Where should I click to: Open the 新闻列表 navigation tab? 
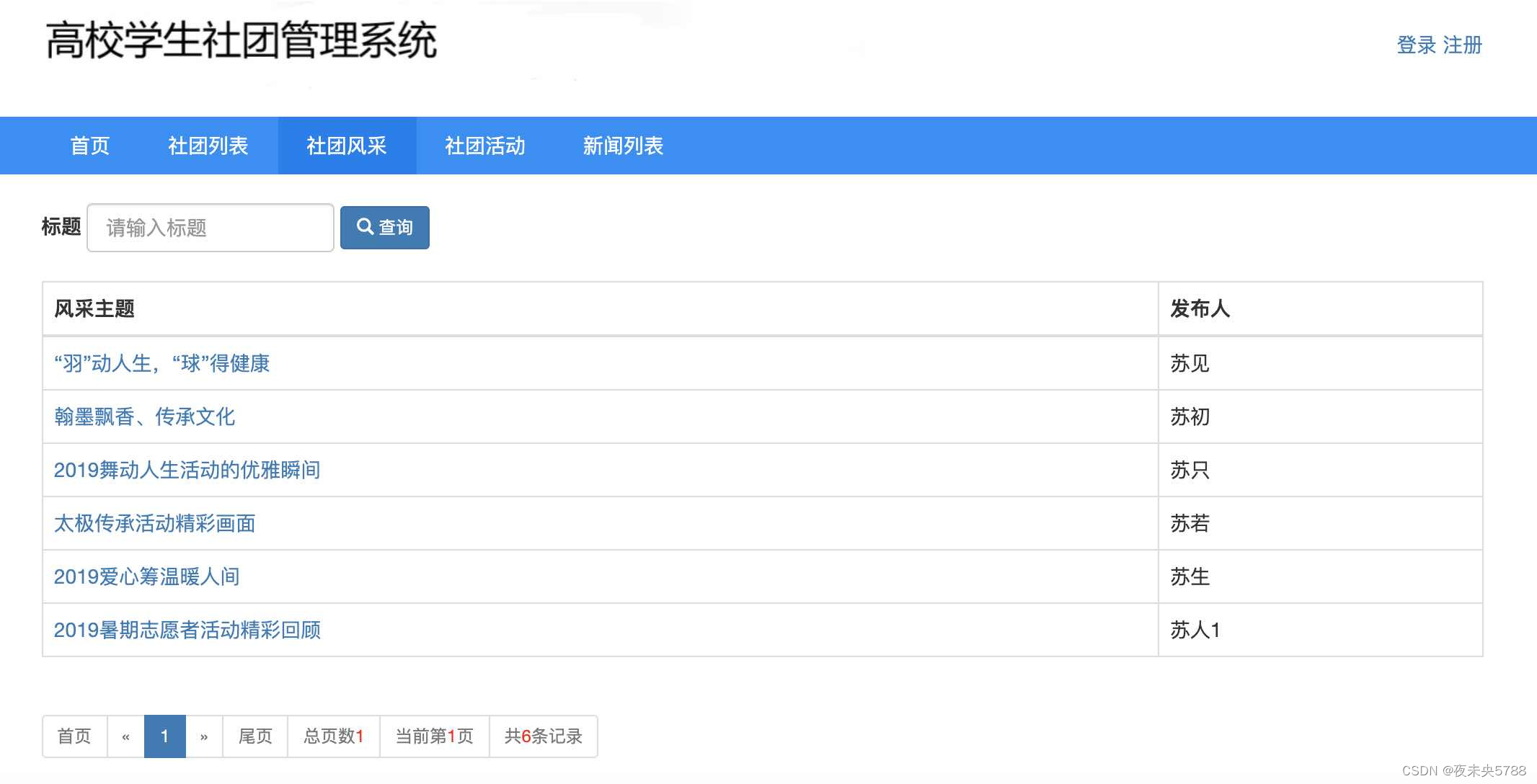pyautogui.click(x=623, y=146)
